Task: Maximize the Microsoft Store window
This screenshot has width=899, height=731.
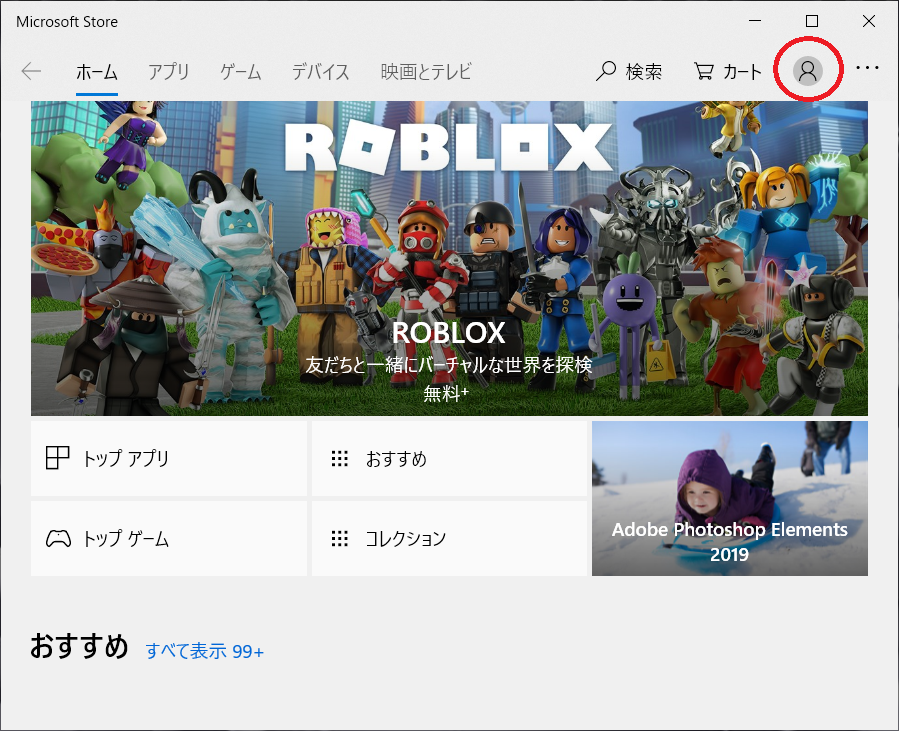Action: (x=812, y=21)
